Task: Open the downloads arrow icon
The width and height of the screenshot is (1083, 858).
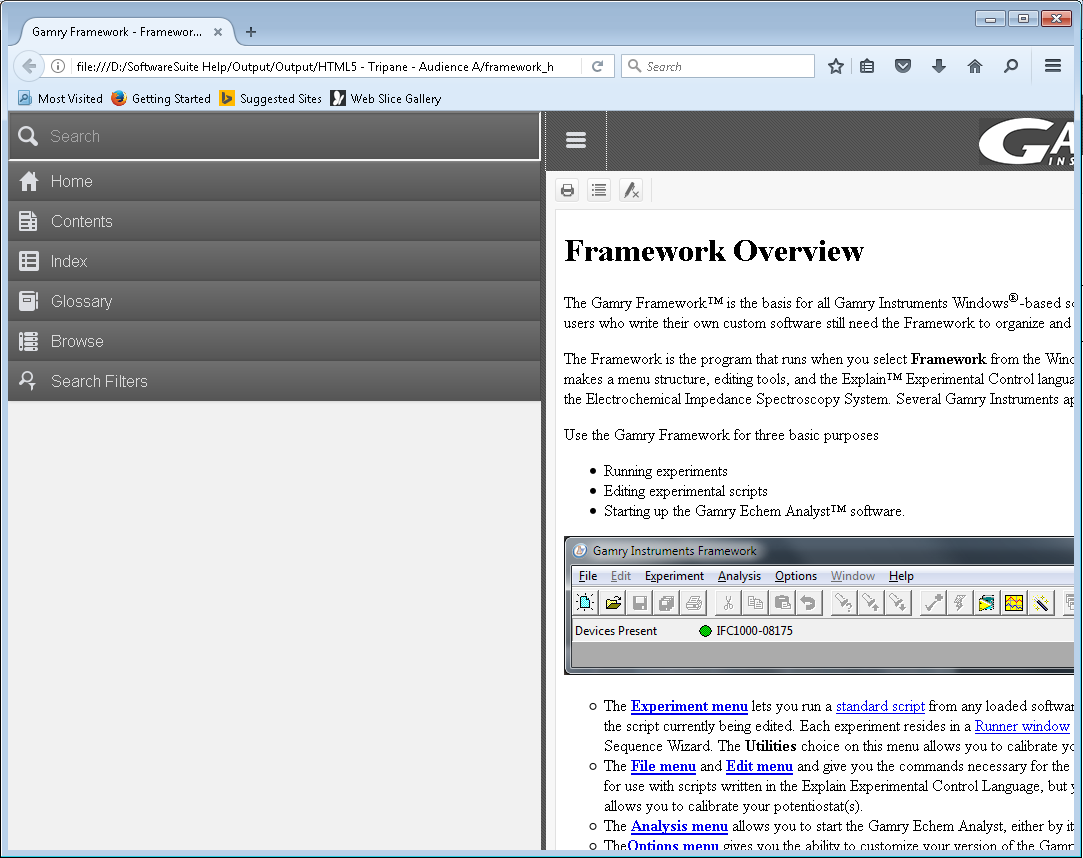Action: pos(939,66)
